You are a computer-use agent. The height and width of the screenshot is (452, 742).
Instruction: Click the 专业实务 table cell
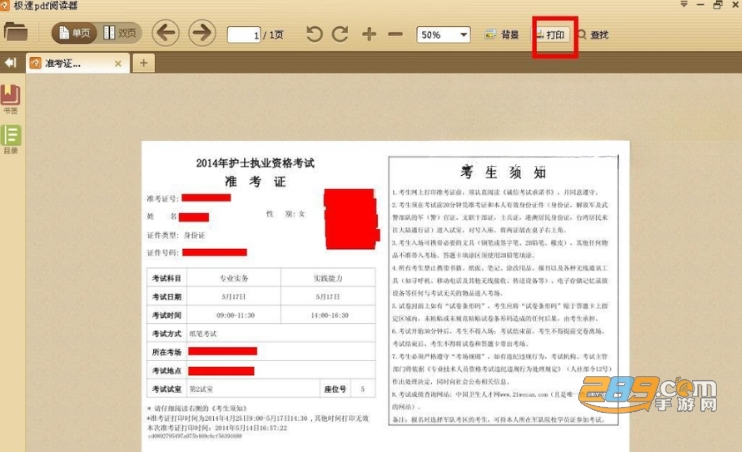[234, 278]
